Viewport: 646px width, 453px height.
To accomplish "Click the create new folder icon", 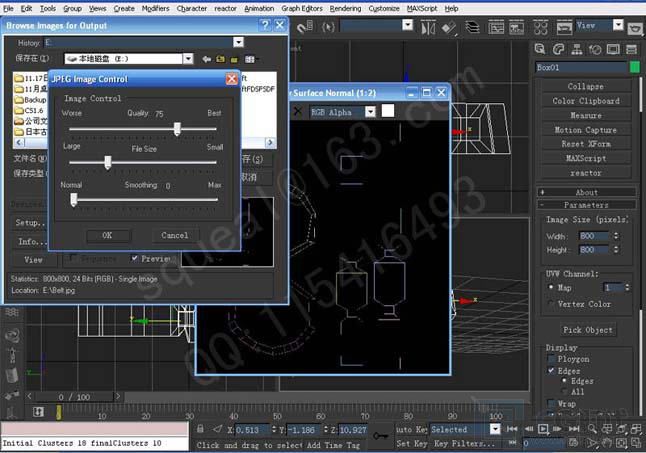I will click(234, 60).
